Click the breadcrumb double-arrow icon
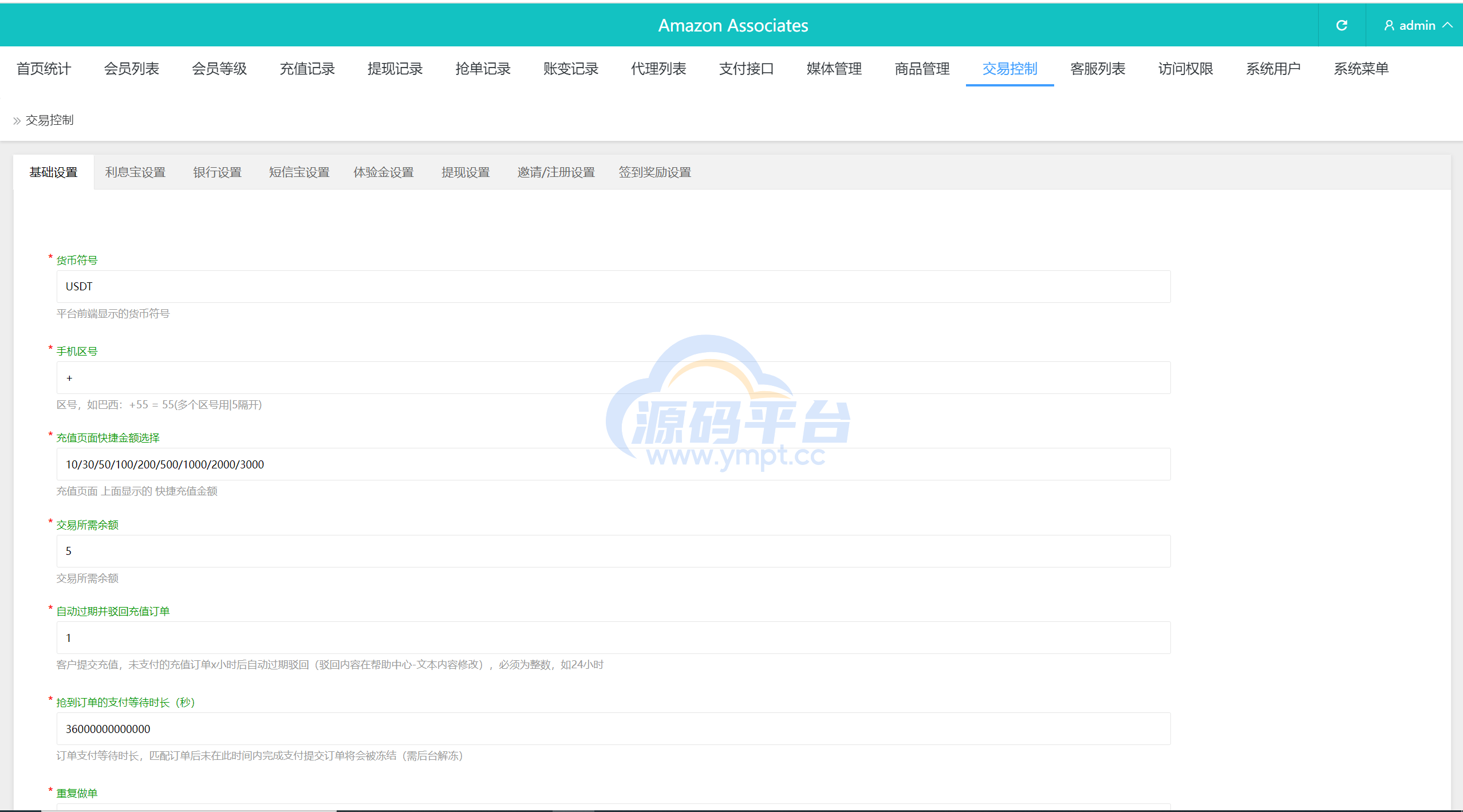Screen dimensions: 1463x812 pyautogui.click(x=17, y=121)
